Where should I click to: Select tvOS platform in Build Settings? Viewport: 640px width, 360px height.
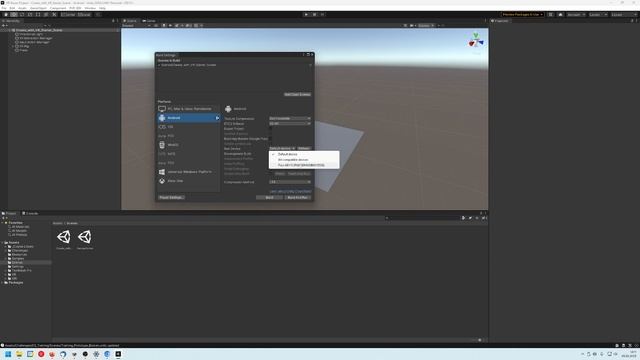(x=189, y=153)
